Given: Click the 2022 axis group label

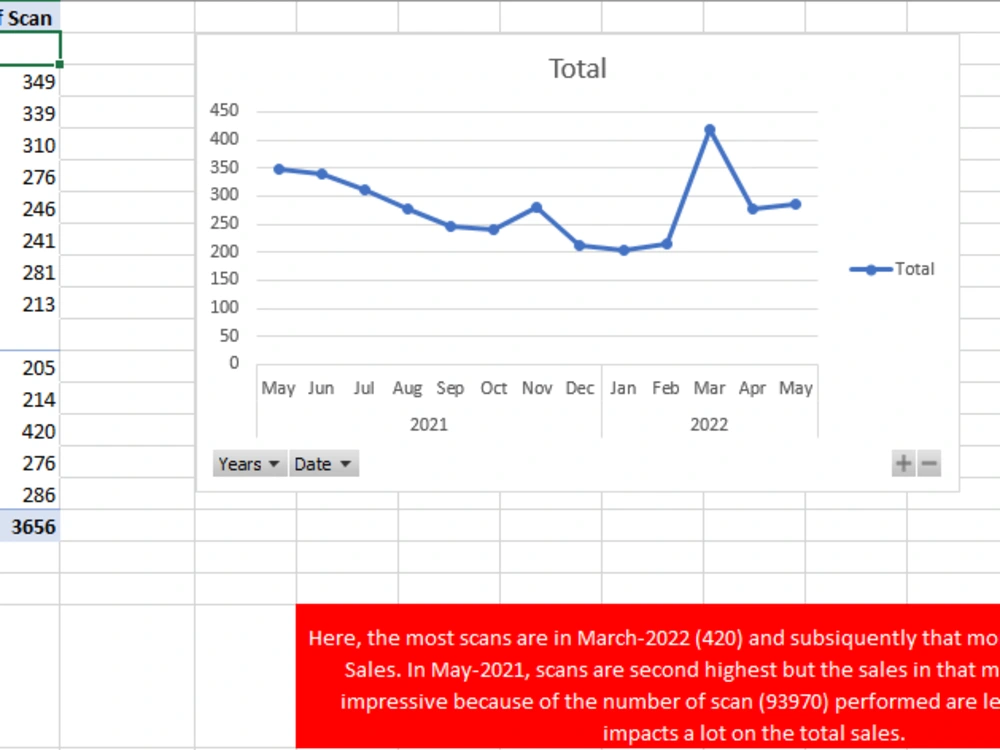Looking at the screenshot, I should pyautogui.click(x=710, y=424).
